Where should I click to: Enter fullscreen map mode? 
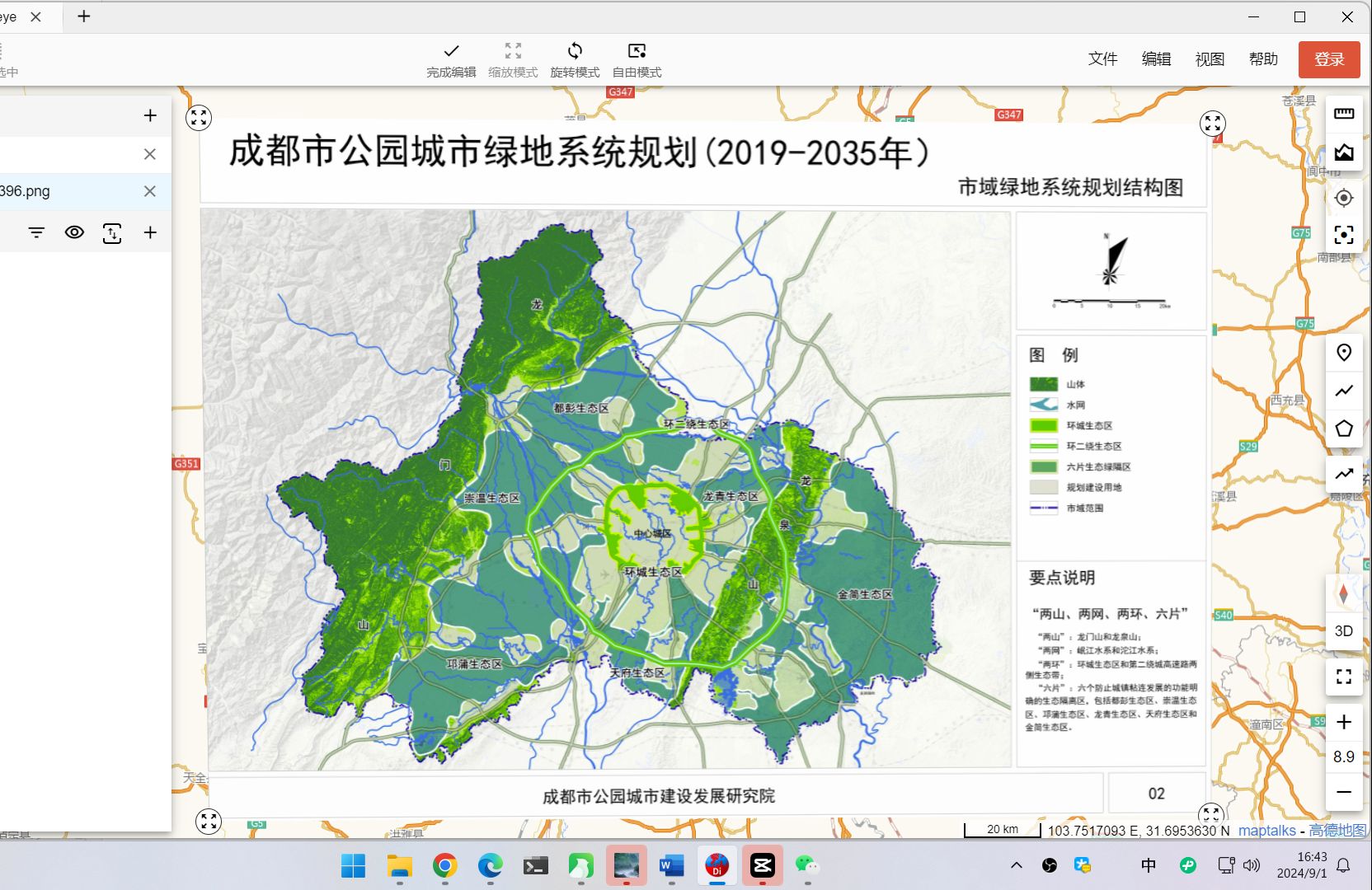tap(1344, 677)
